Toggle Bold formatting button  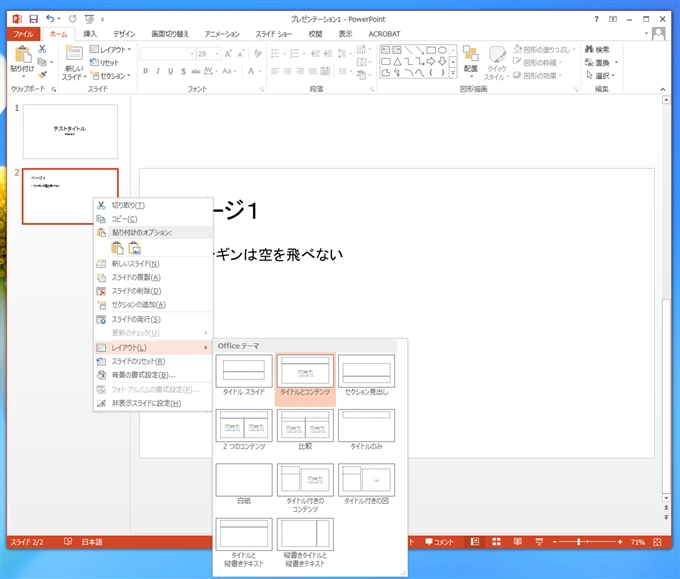point(146,71)
